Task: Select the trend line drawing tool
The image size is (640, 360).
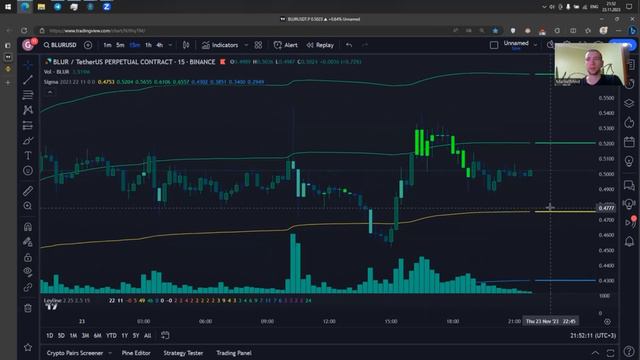Action: coord(28,80)
